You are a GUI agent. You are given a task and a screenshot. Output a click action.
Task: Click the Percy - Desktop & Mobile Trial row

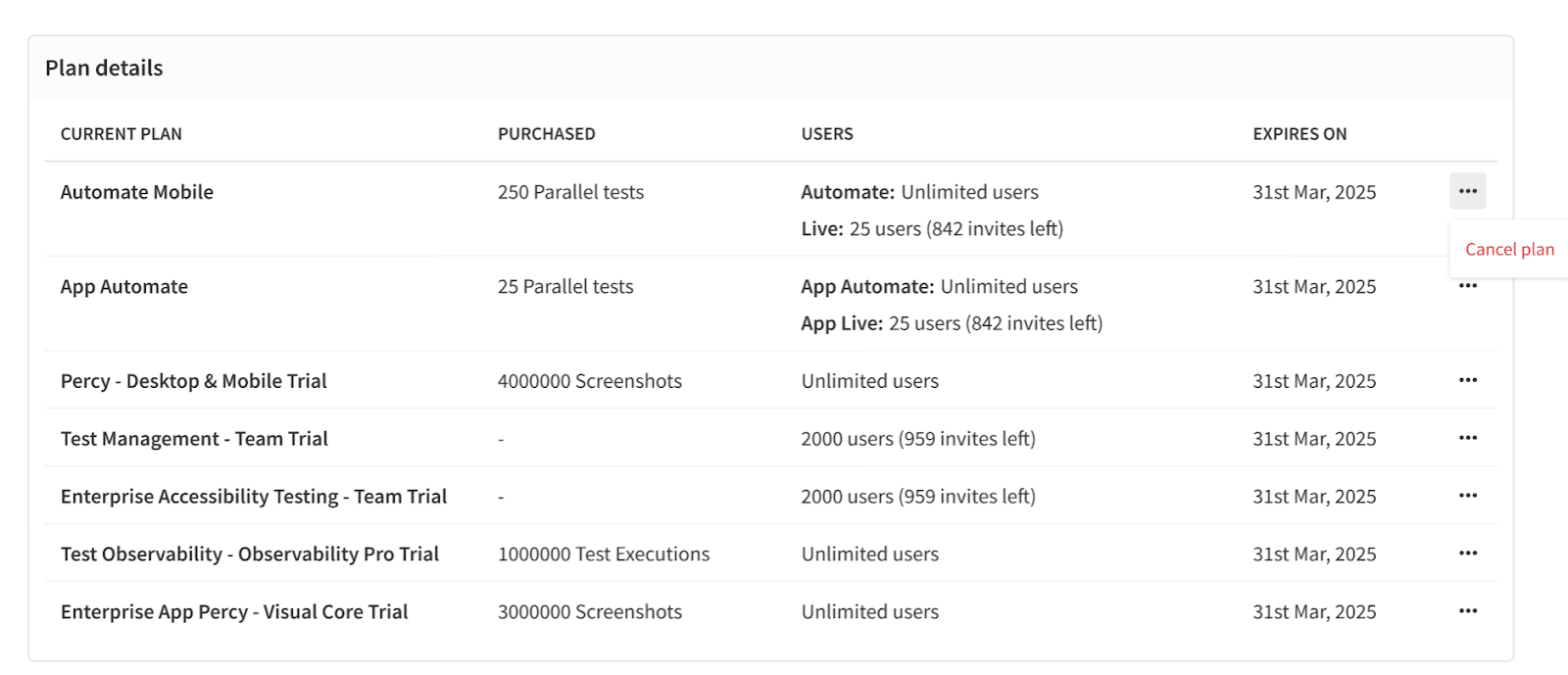pos(194,381)
